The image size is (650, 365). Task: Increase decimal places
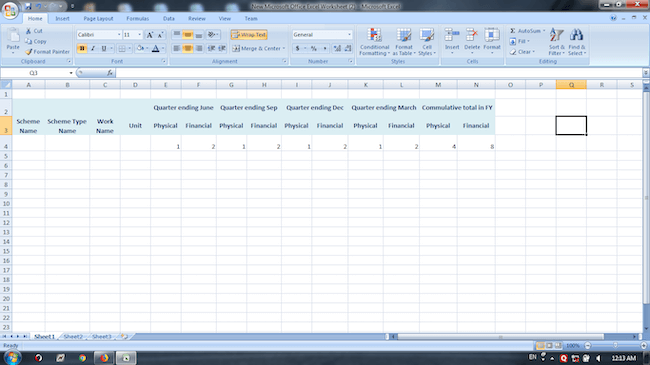coord(337,49)
